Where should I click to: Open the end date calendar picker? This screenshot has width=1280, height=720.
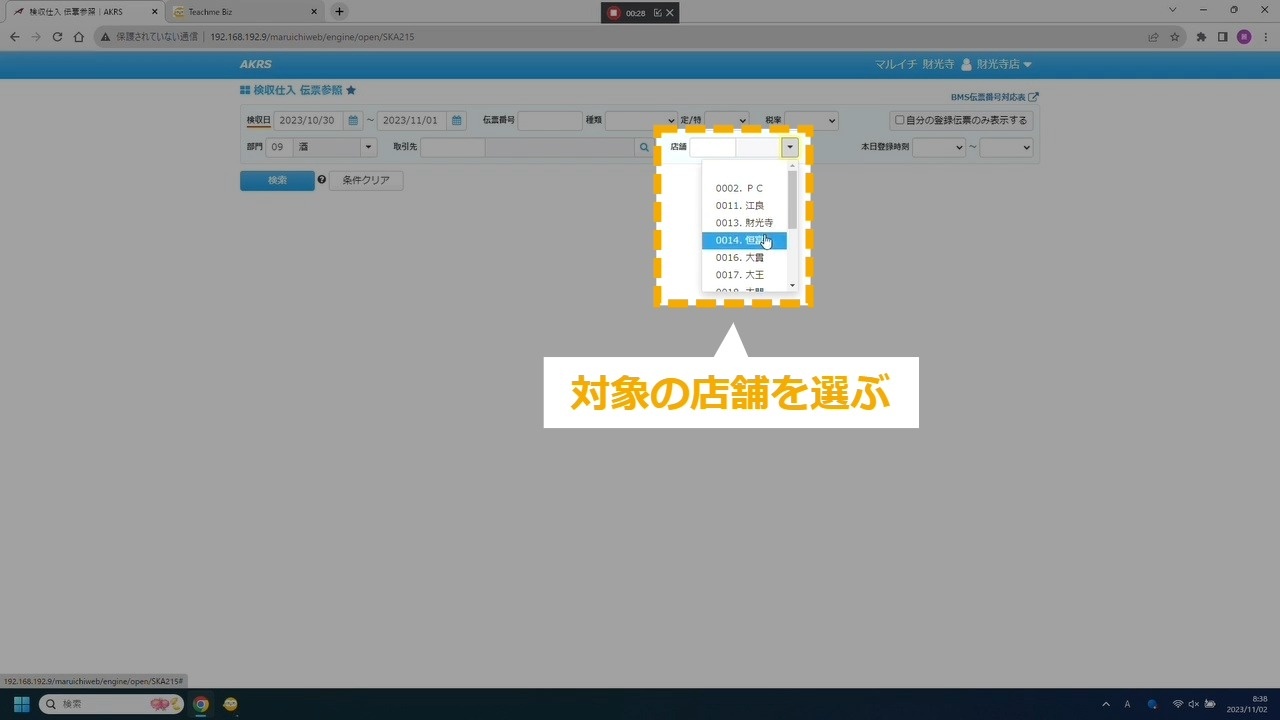pyautogui.click(x=457, y=120)
